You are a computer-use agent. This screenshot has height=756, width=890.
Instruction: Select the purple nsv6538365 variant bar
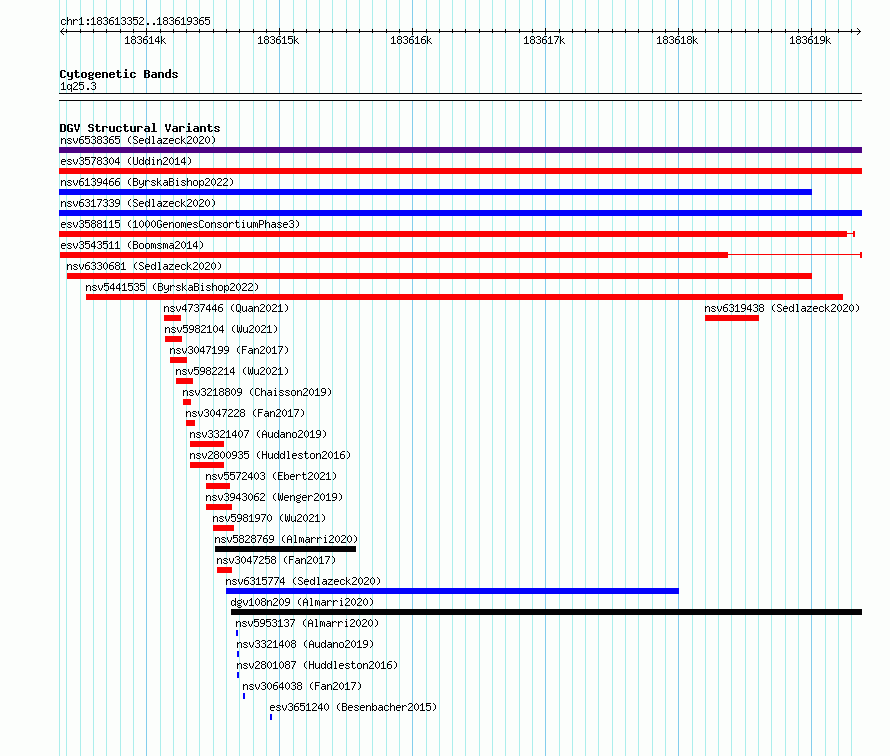460,150
